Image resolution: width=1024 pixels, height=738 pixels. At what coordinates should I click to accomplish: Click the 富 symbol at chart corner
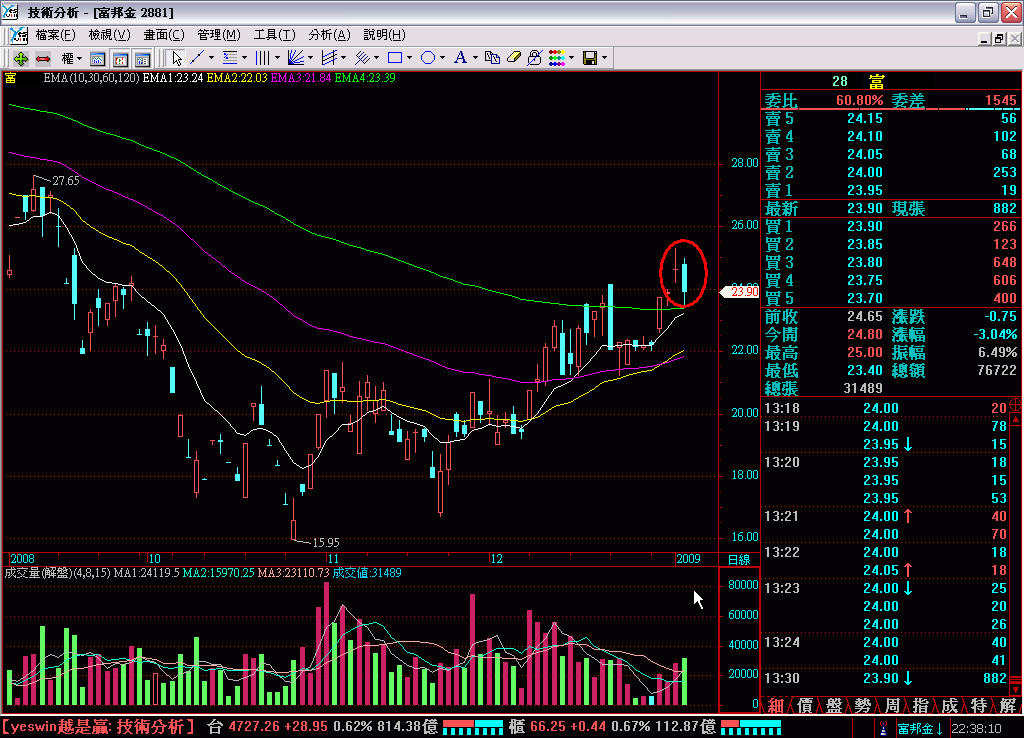(10, 78)
